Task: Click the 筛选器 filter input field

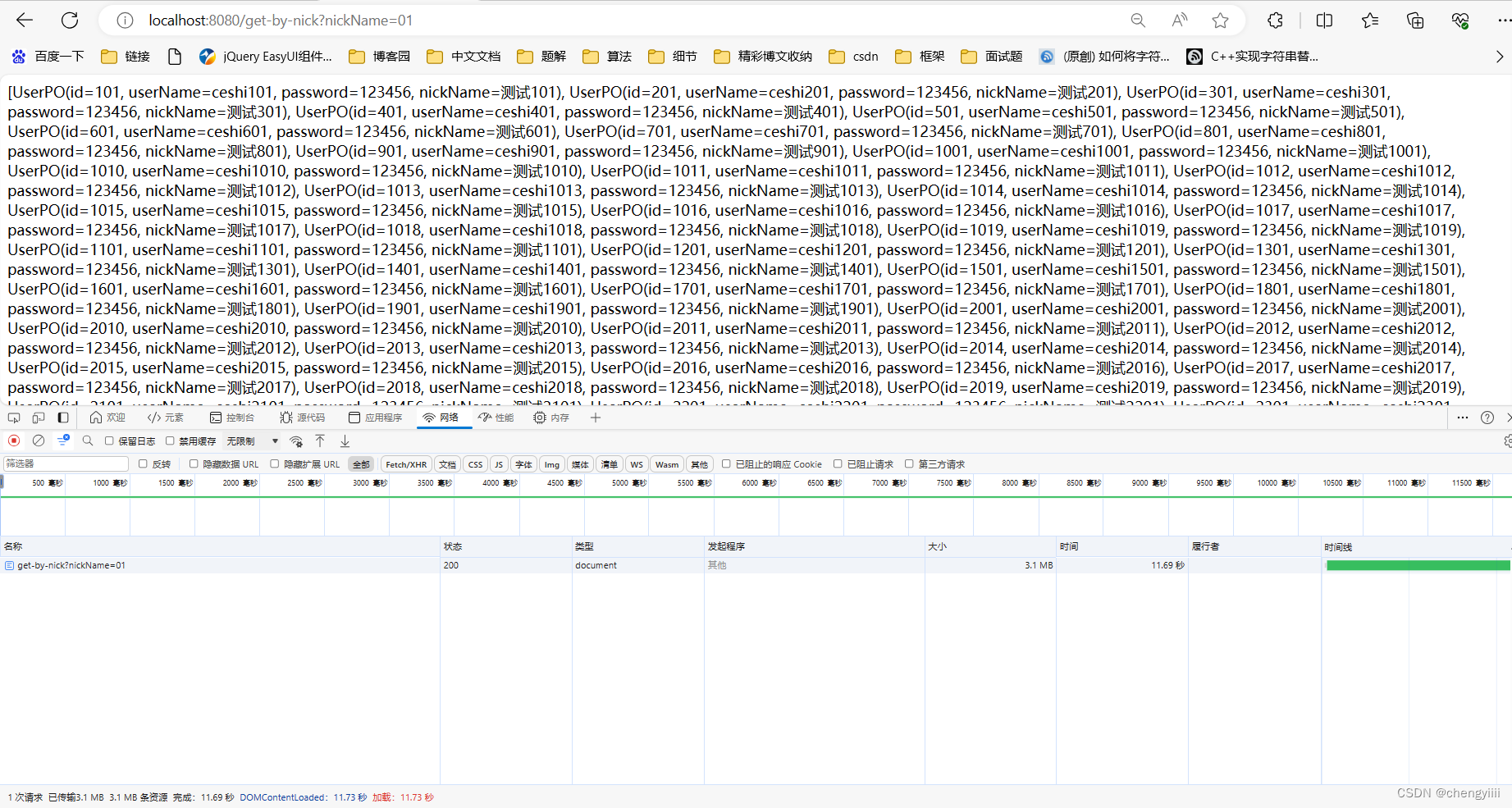Action: click(x=66, y=463)
